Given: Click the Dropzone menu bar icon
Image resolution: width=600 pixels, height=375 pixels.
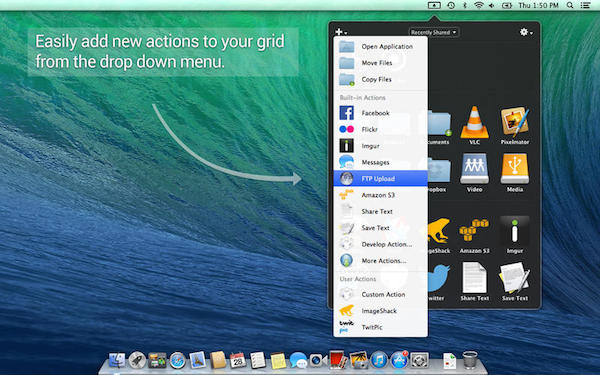Looking at the screenshot, I should (434, 5).
